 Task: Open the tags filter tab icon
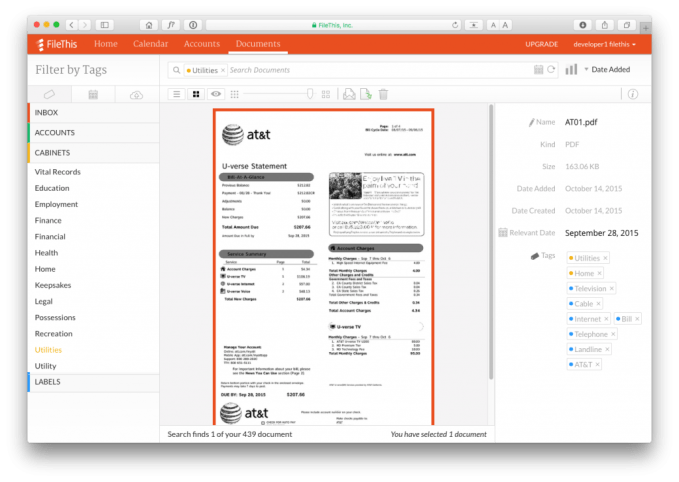tap(49, 94)
